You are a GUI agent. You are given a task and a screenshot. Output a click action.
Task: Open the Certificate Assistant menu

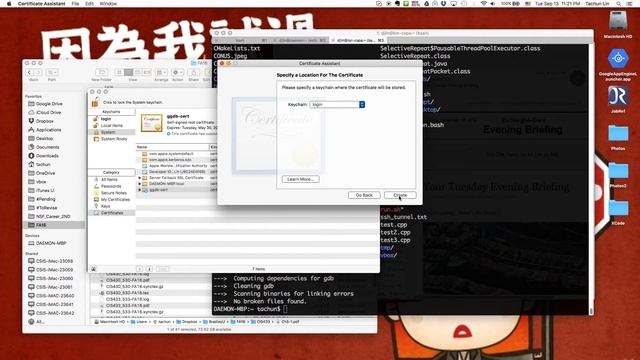42,3
